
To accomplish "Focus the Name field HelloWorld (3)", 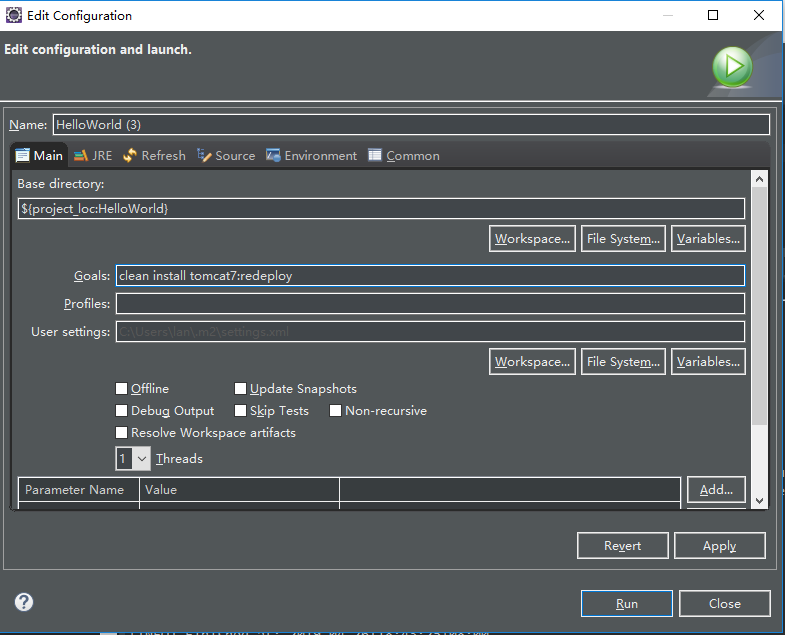I will [411, 125].
